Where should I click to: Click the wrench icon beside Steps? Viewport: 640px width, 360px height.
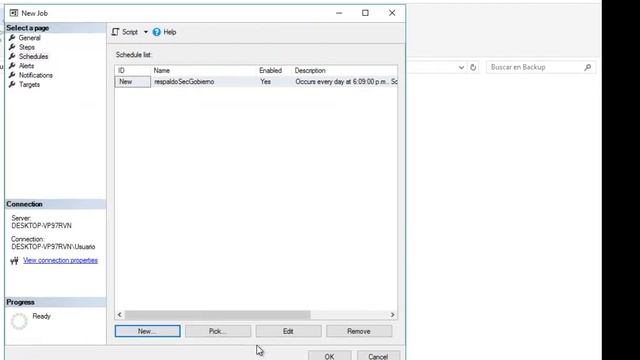12,47
